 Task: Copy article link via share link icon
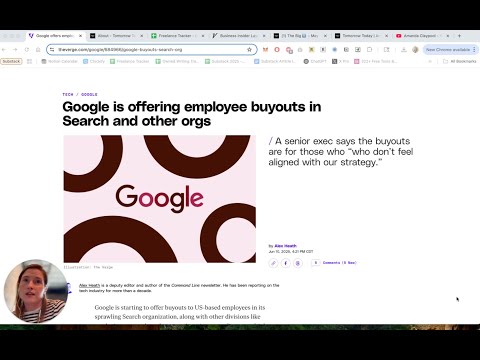tap(273, 263)
